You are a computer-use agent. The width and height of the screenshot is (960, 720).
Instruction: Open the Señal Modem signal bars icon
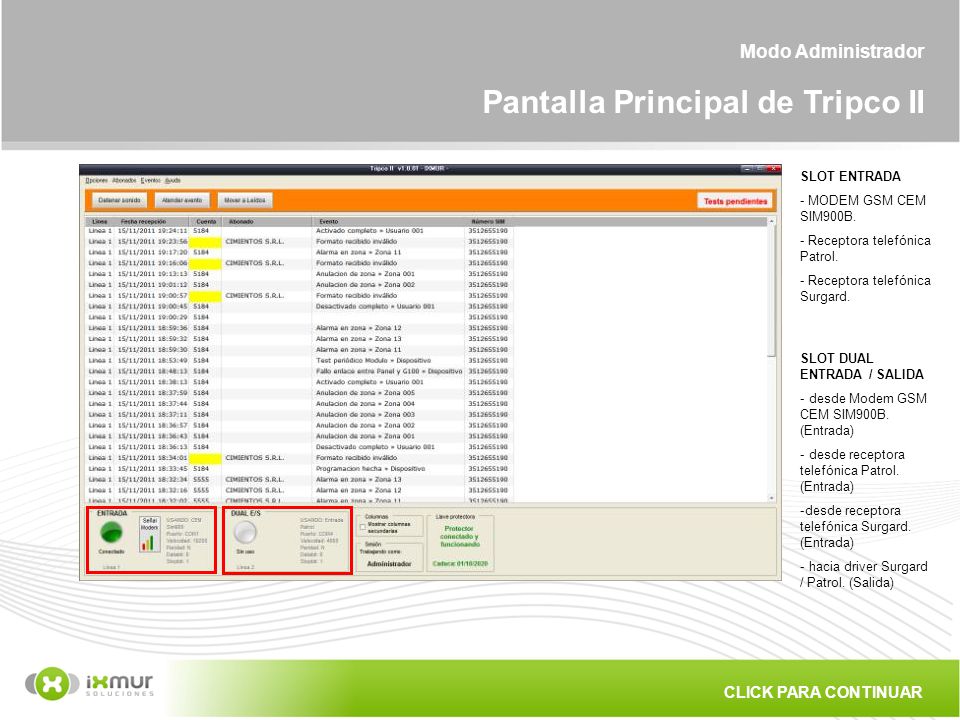[x=149, y=534]
